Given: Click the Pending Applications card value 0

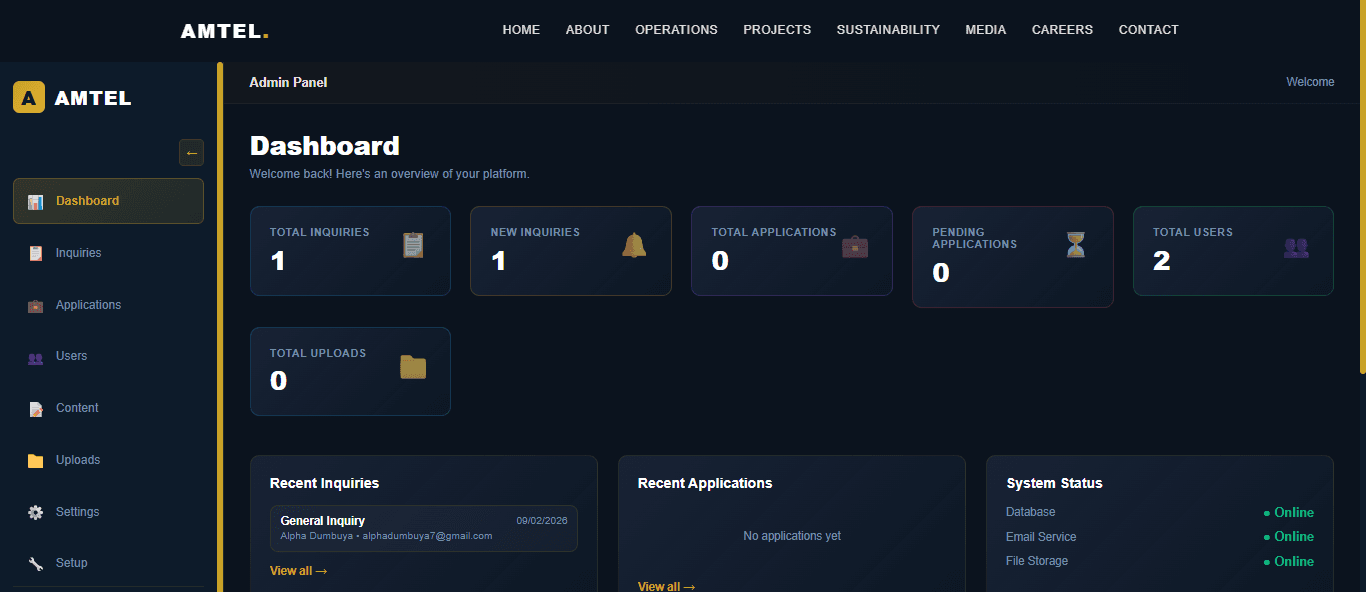Looking at the screenshot, I should (x=941, y=273).
